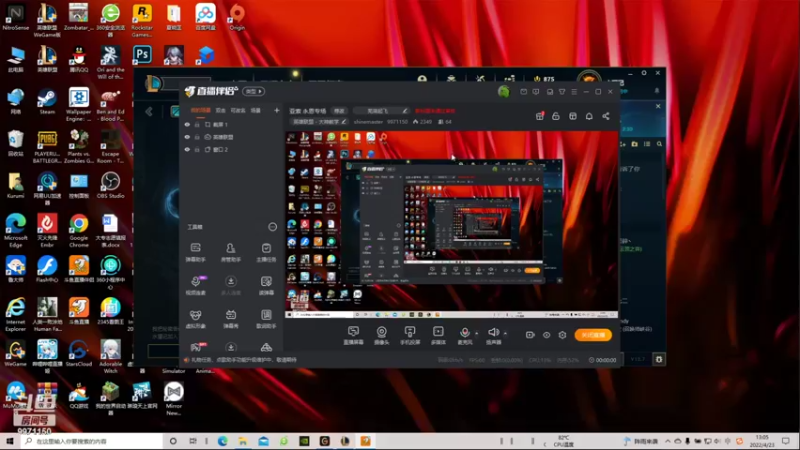Open the 类型 mode pill beside the logo
Screen dimensions: 800x450
(x=254, y=91)
